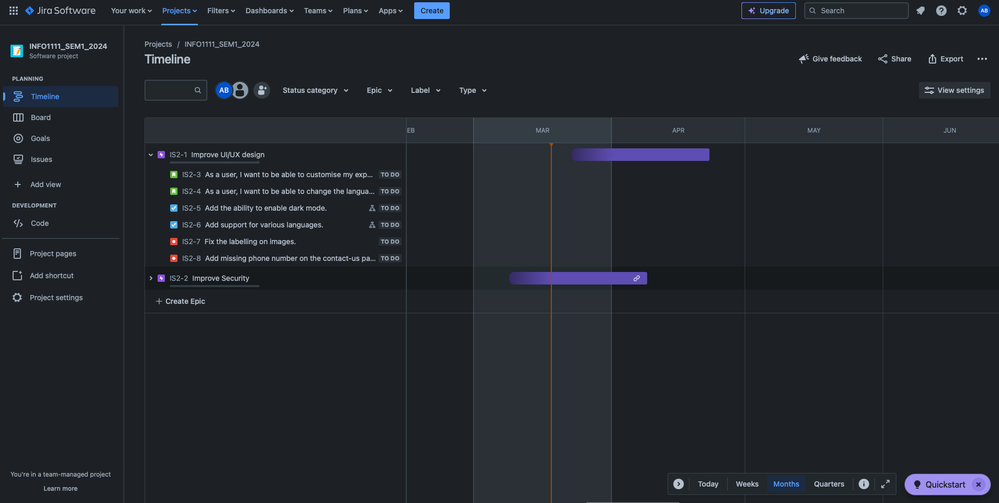
Task: Click the blue Create button
Action: [432, 11]
